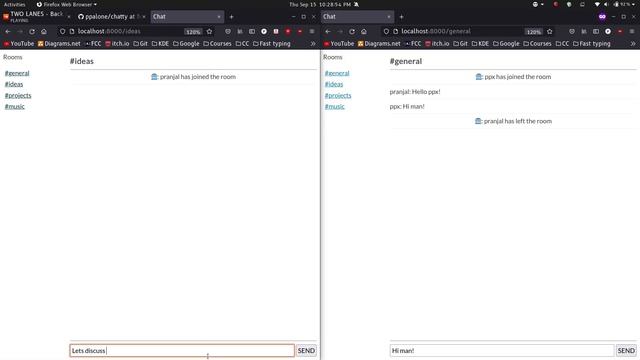Go to #music room in left window
The height and width of the screenshot is (360, 640).
15,106
